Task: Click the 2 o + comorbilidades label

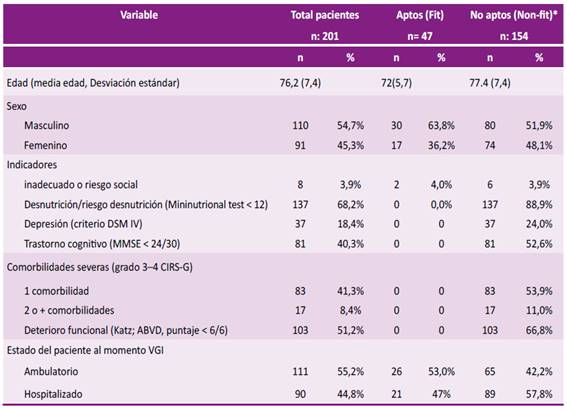Action: point(69,310)
